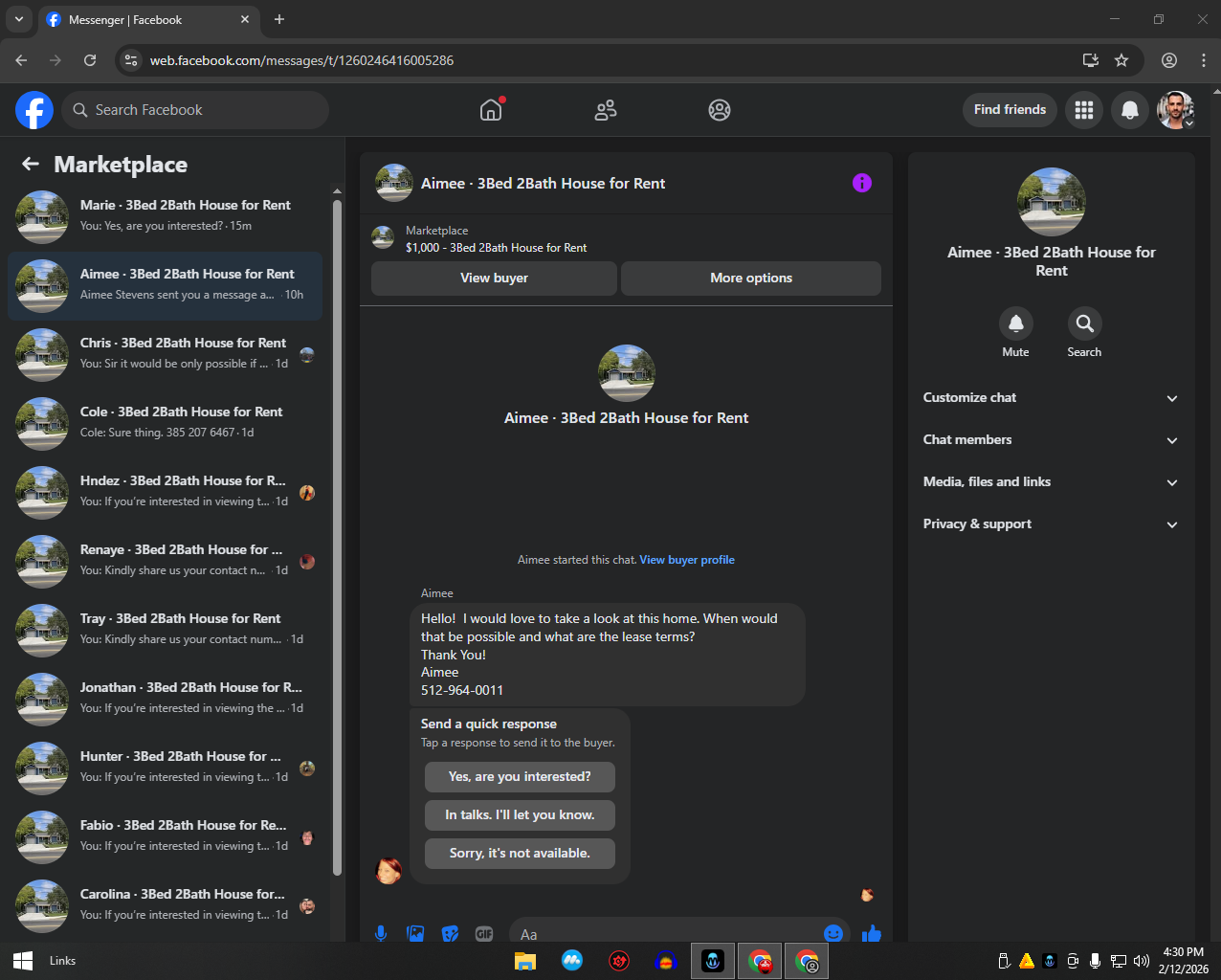
Task: Open the Tray conversation
Action: 165,630
